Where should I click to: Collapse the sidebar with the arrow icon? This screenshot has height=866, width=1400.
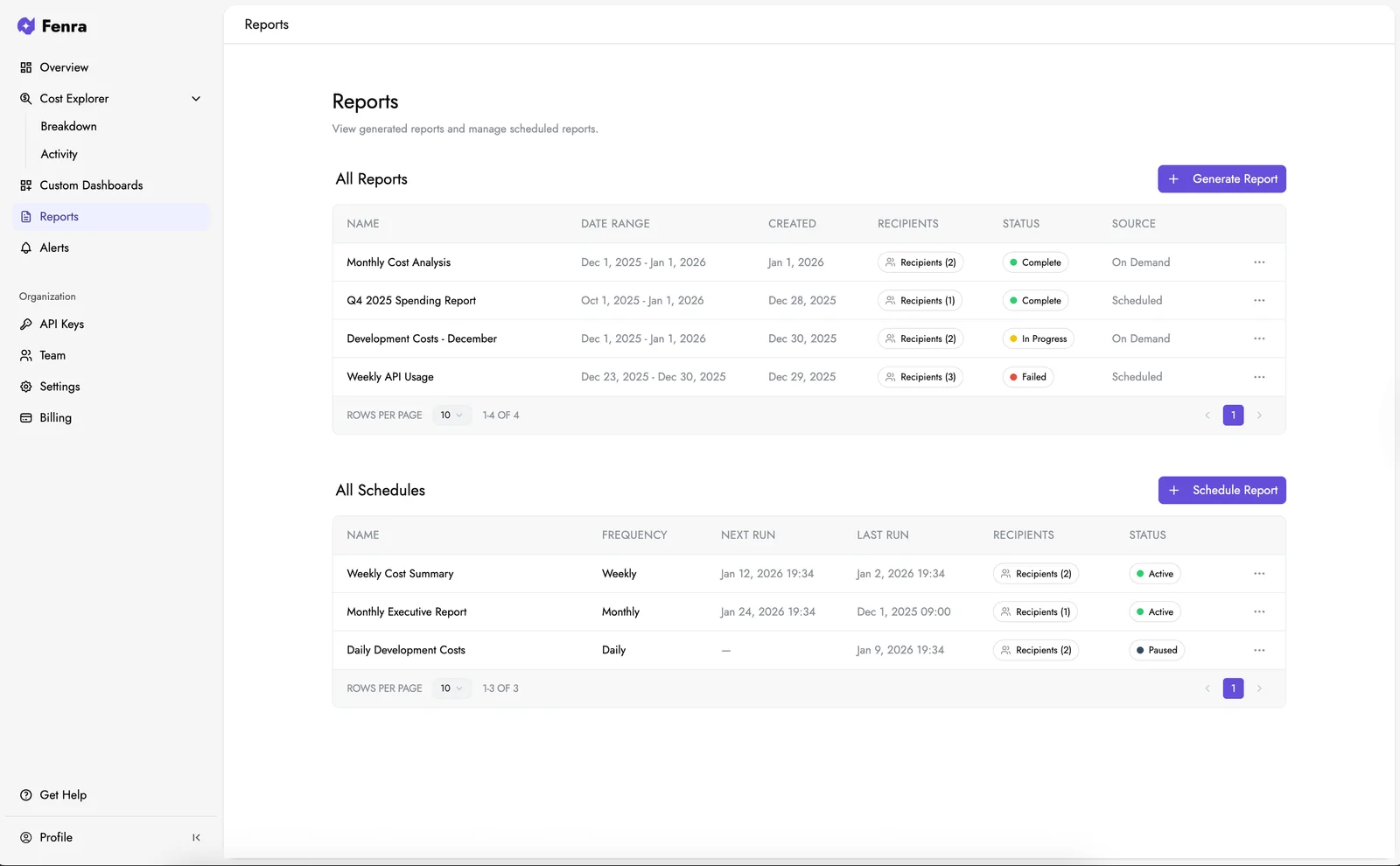click(x=197, y=837)
